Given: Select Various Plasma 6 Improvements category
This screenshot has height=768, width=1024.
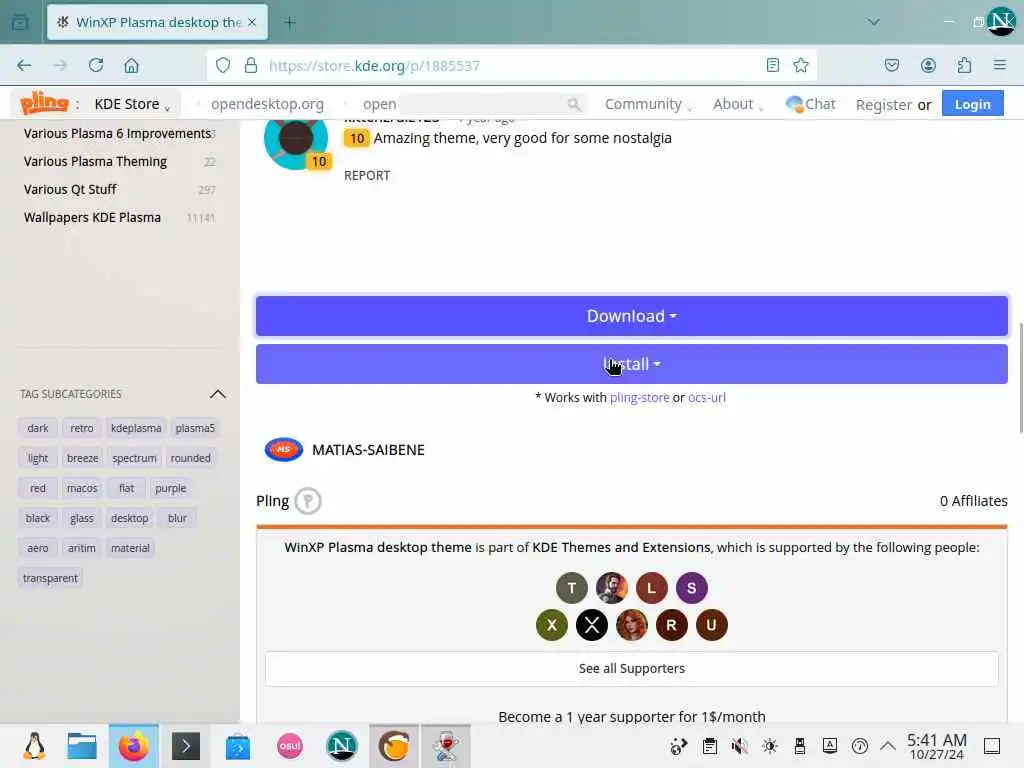Looking at the screenshot, I should 117,133.
